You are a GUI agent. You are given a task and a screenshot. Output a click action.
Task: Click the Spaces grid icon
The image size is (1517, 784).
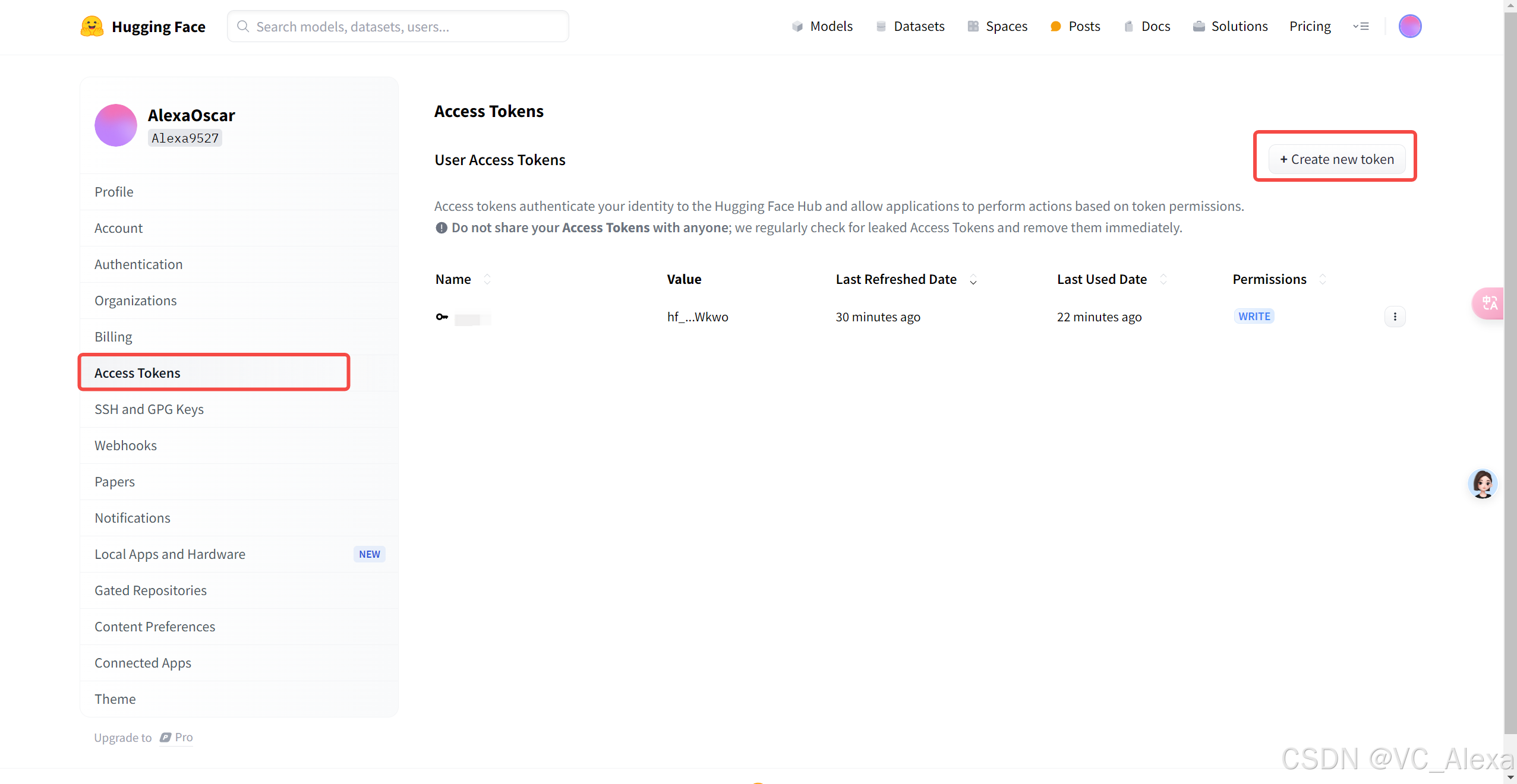pyautogui.click(x=973, y=26)
